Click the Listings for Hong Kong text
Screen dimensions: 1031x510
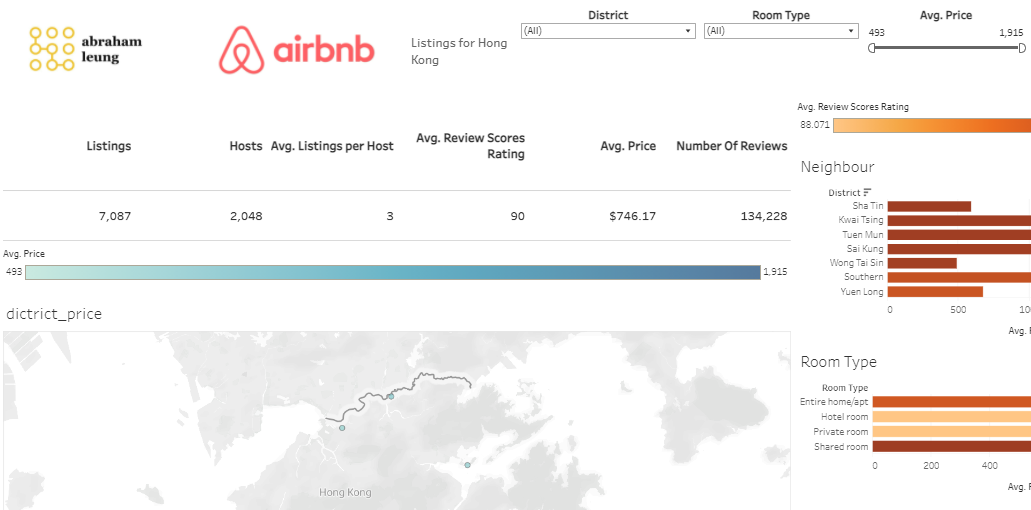(x=459, y=51)
